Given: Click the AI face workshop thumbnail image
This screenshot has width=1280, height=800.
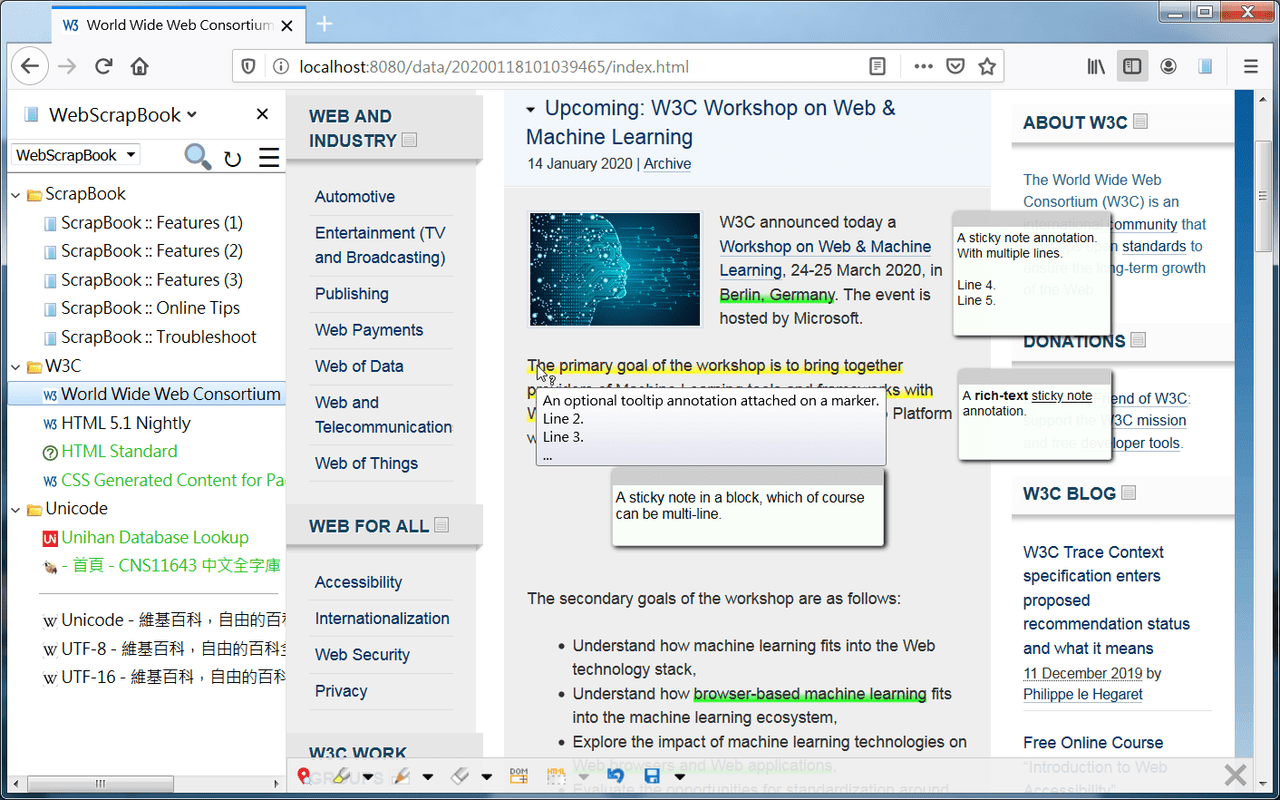Looking at the screenshot, I should point(615,269).
